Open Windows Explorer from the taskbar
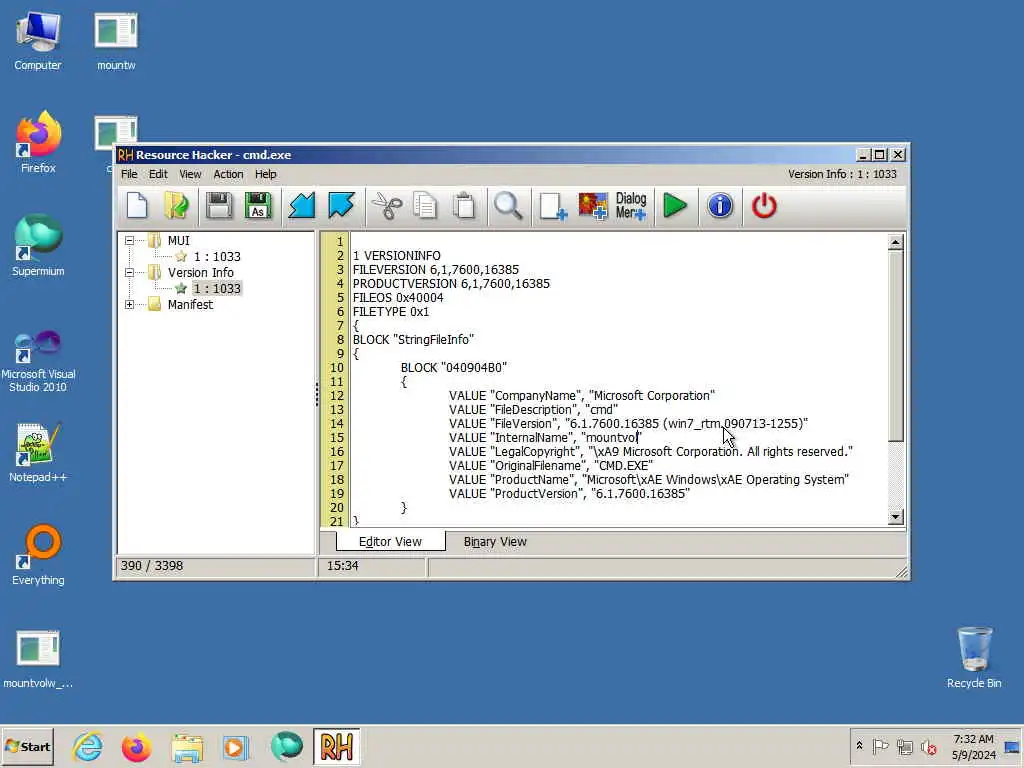The height and width of the screenshot is (768, 1024). click(x=187, y=746)
